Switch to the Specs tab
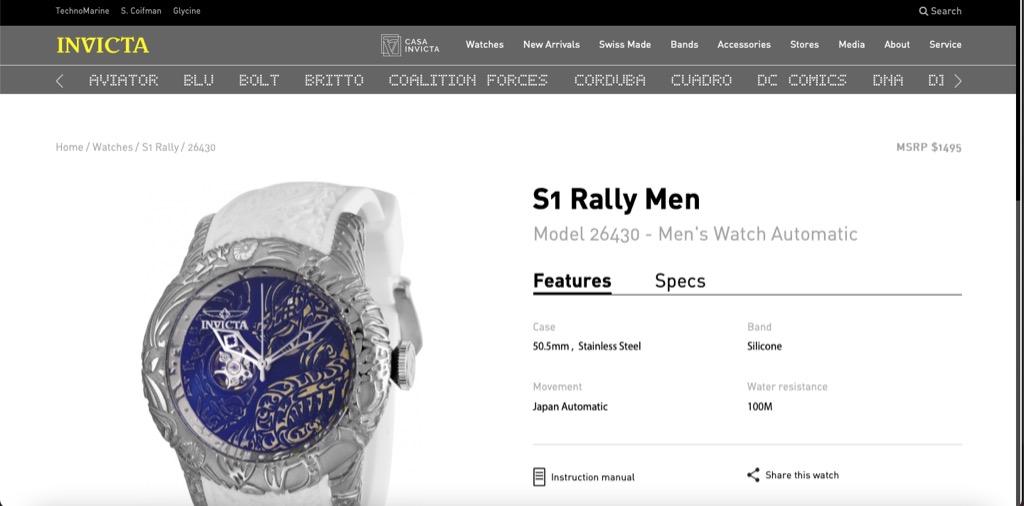This screenshot has width=1024, height=506. coord(680,281)
